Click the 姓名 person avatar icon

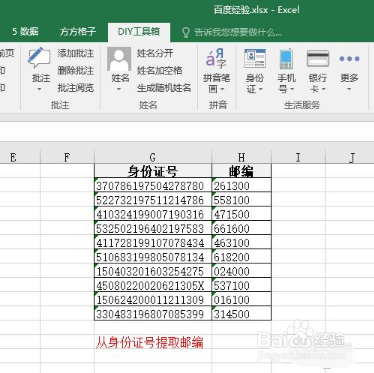[119, 59]
